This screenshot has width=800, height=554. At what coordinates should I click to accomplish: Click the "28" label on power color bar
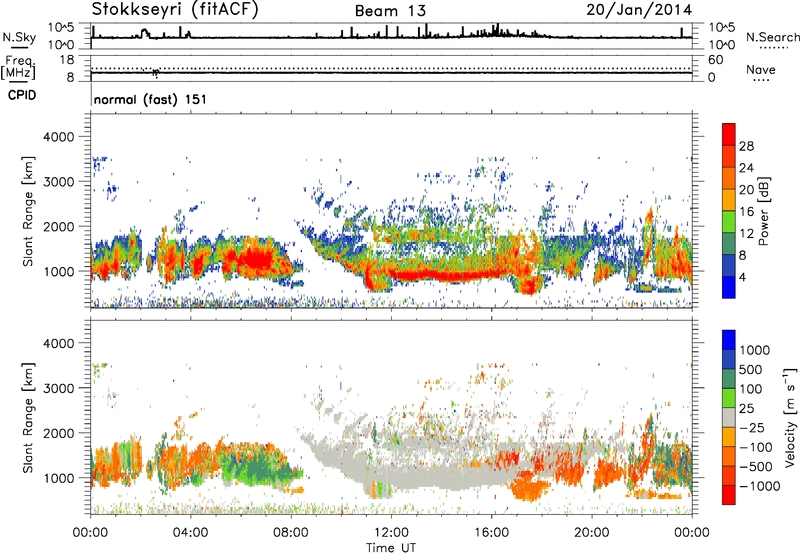pyautogui.click(x=746, y=146)
